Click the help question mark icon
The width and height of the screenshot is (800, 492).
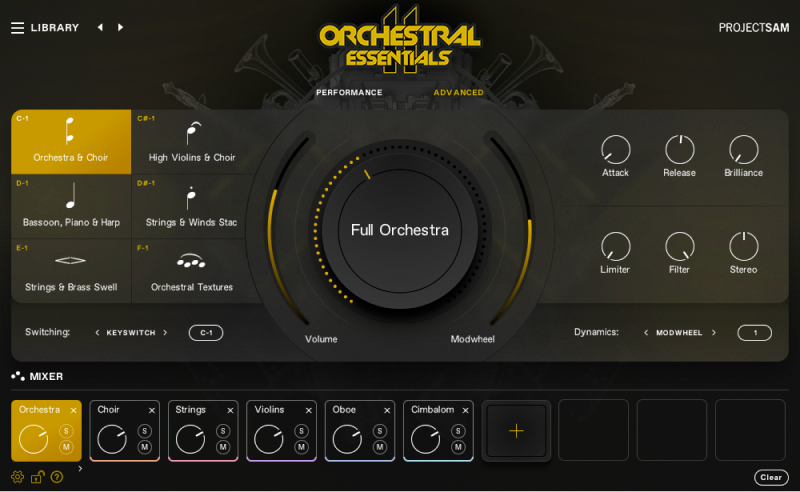[57, 477]
